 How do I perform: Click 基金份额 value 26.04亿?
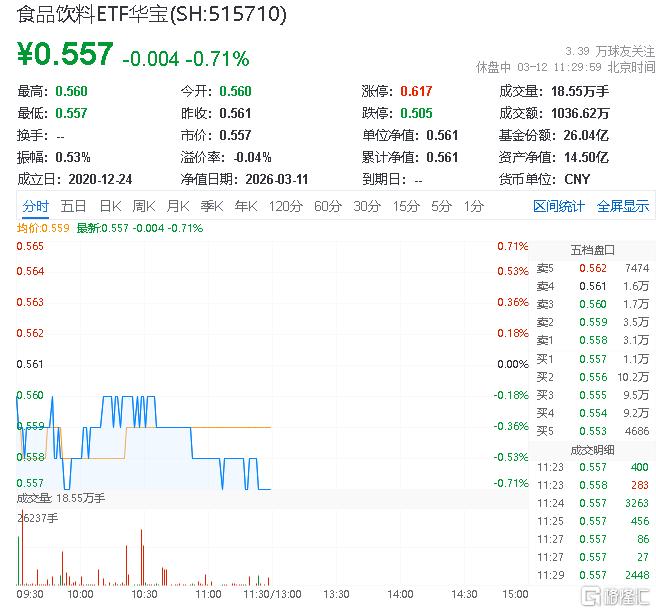click(586, 135)
